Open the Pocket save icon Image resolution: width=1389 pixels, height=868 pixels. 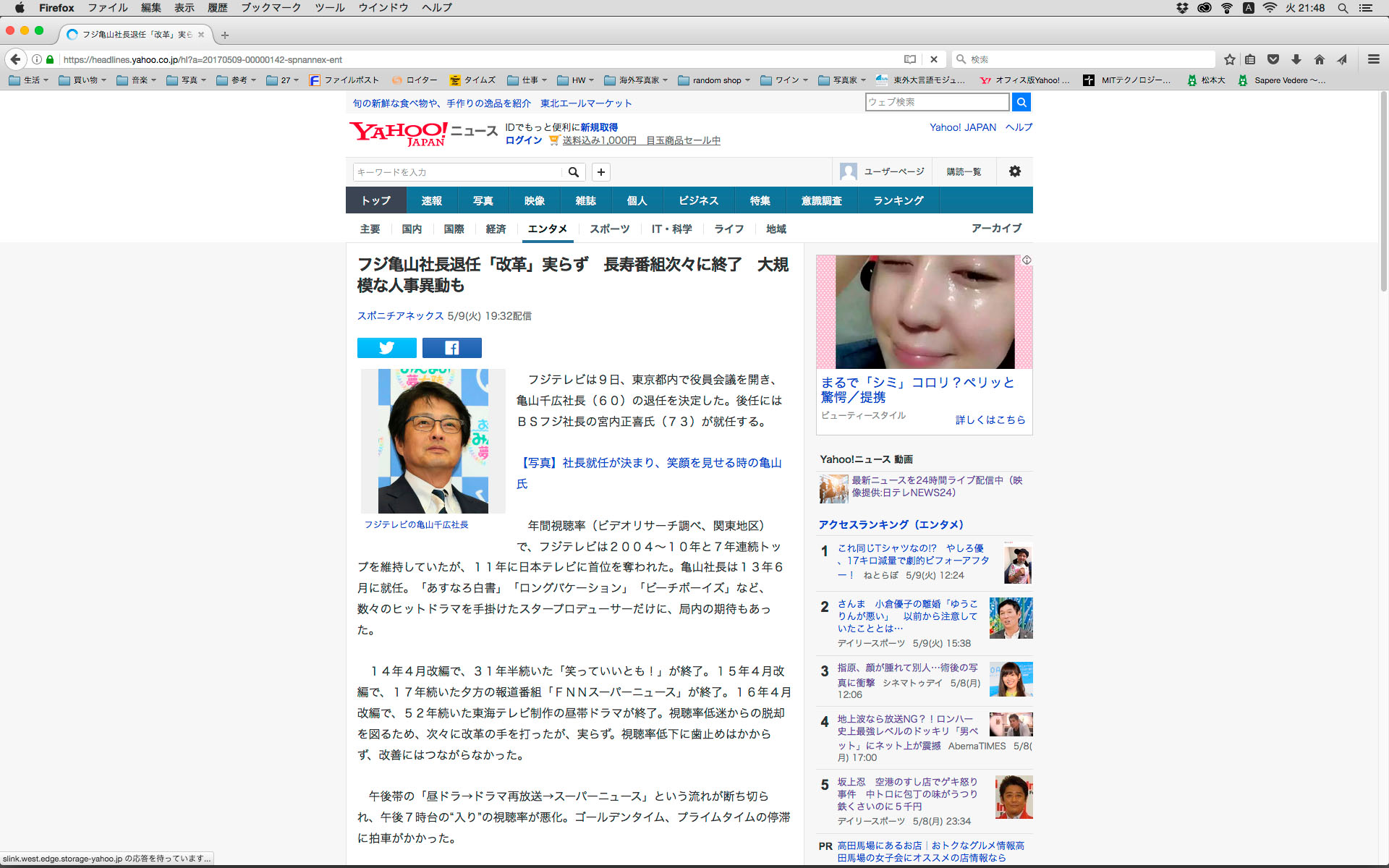[x=1273, y=59]
